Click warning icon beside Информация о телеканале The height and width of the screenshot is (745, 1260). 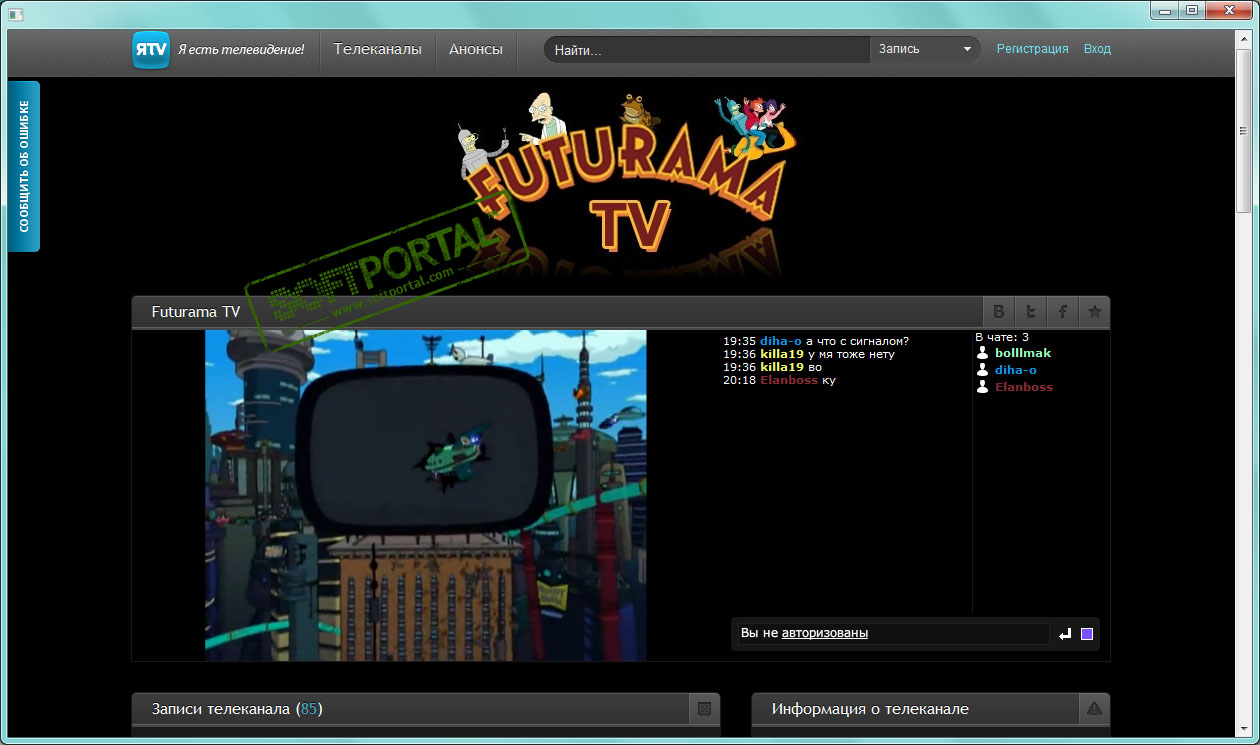click(1094, 709)
